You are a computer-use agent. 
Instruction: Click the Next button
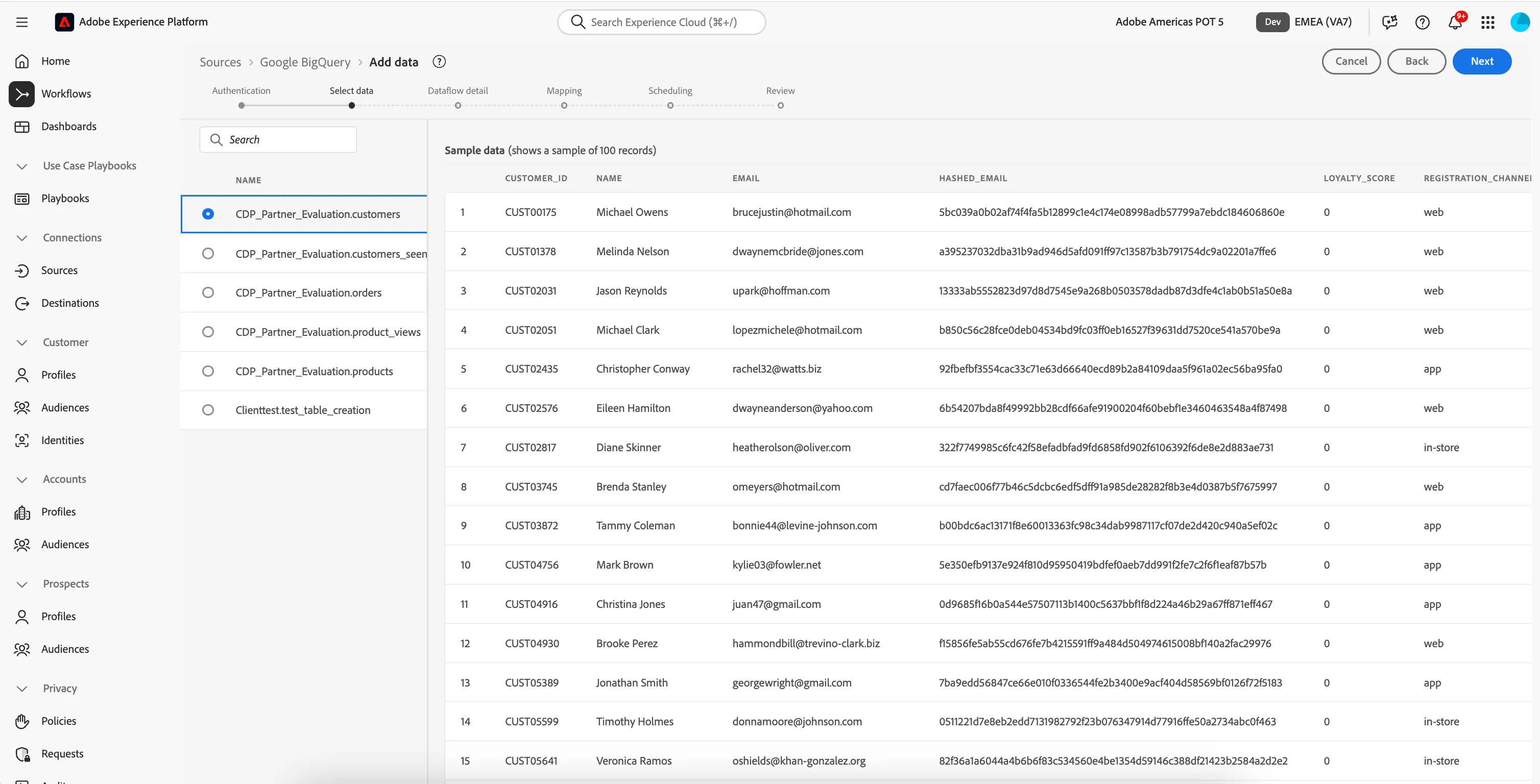1482,62
